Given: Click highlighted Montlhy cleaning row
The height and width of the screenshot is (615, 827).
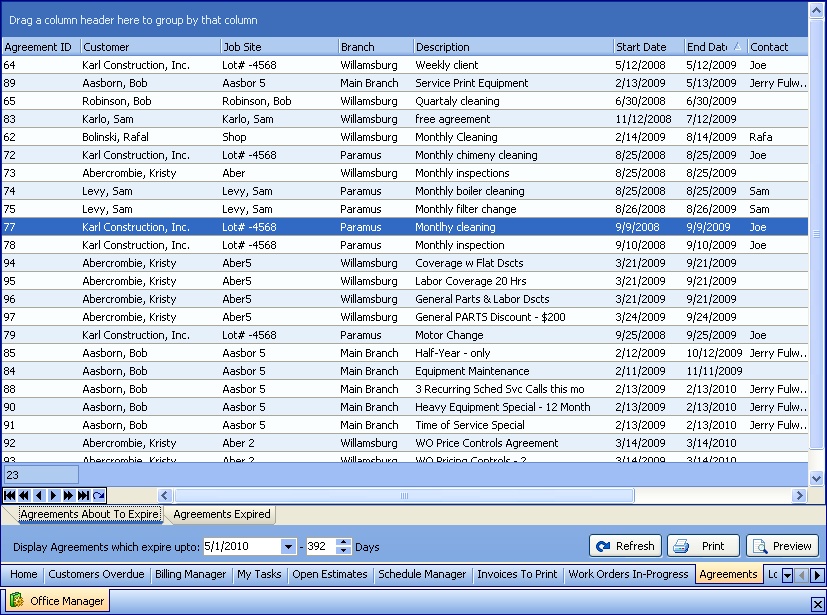Looking at the screenshot, I should 405,227.
